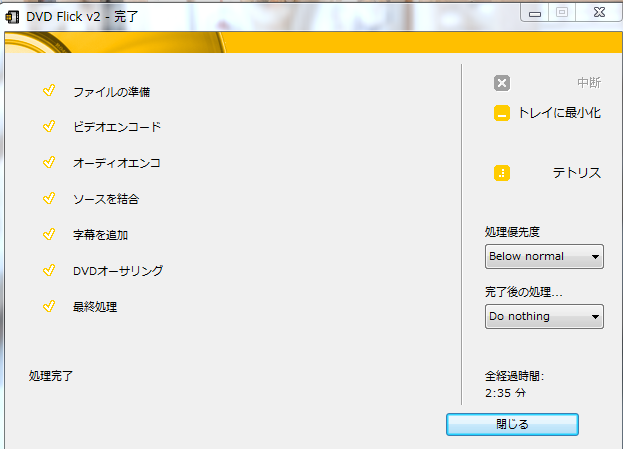Viewport: 623px width, 449px height.
Task: Click the 2:35 分 elapsed time value
Action: [505, 393]
